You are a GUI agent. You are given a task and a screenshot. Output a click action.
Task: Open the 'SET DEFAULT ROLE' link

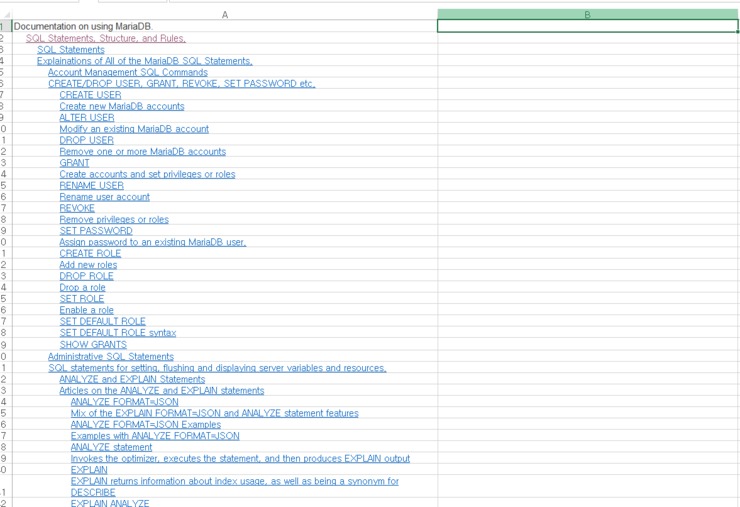(x=102, y=321)
